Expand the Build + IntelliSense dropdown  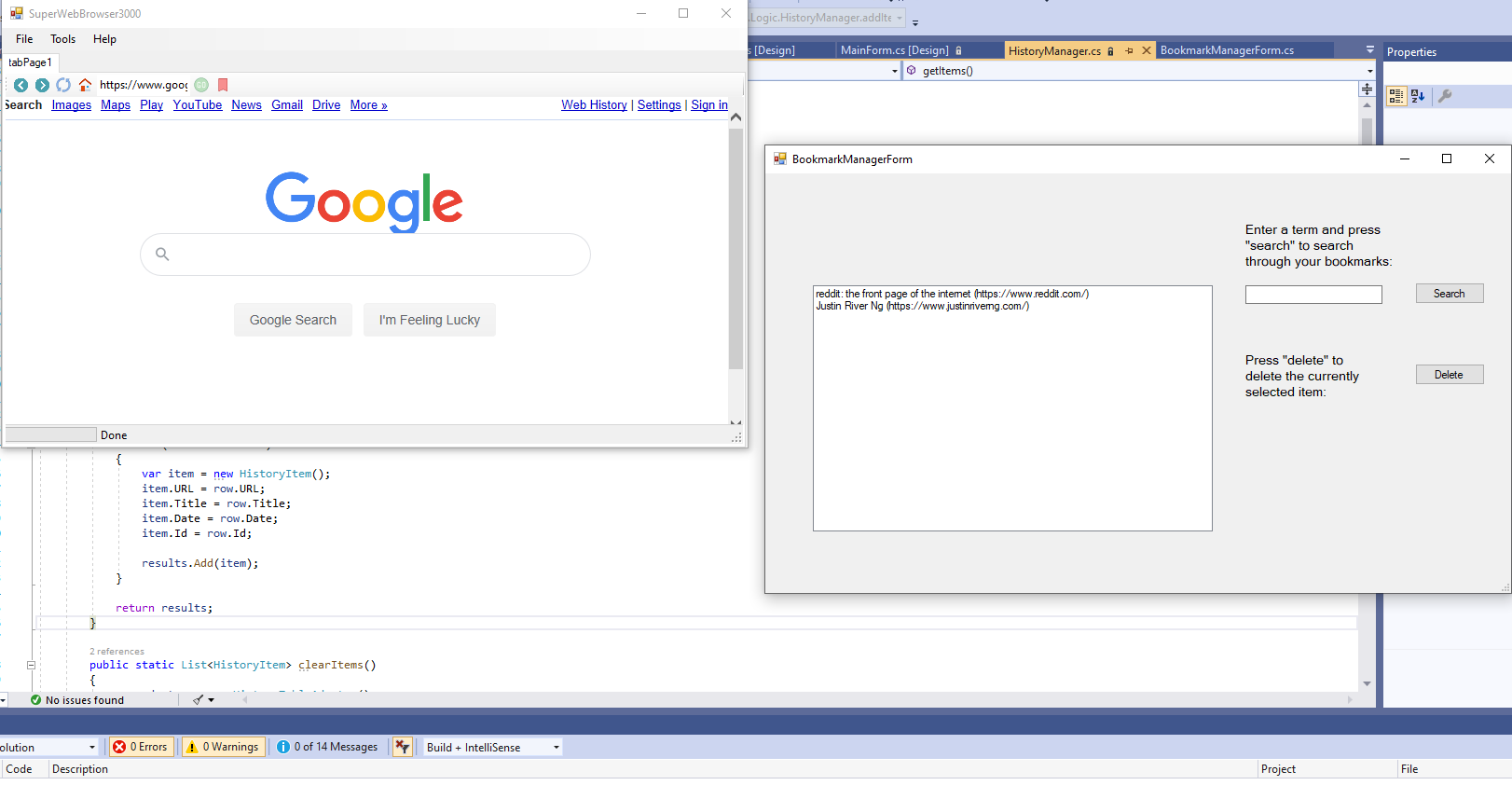(x=557, y=748)
